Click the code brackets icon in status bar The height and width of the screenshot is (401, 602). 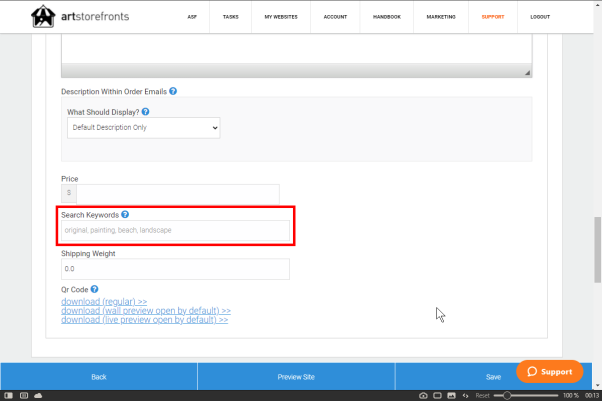coord(465,396)
